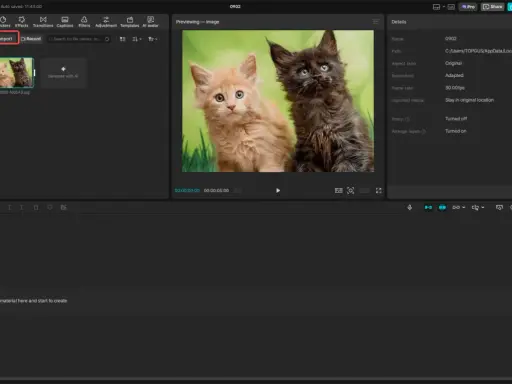Screen dimensions: 512x384
Task: Toggle main track magnet
Action: pyautogui.click(x=428, y=207)
